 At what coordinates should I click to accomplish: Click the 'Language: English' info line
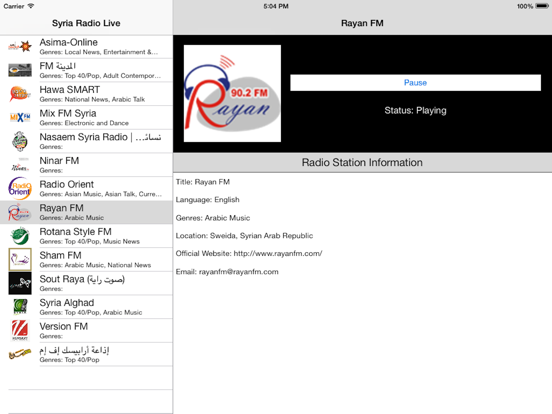click(208, 200)
